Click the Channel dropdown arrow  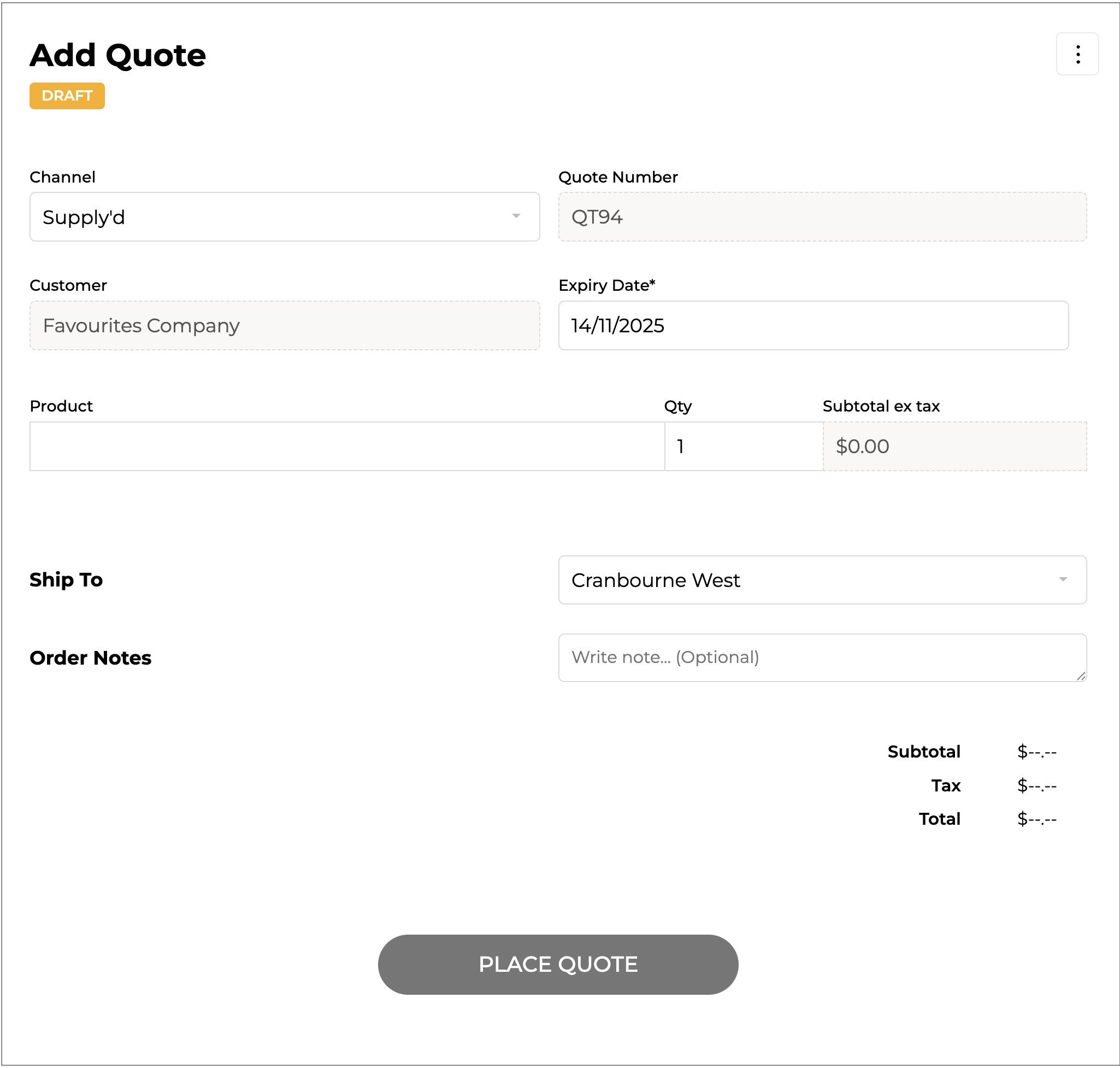516,216
